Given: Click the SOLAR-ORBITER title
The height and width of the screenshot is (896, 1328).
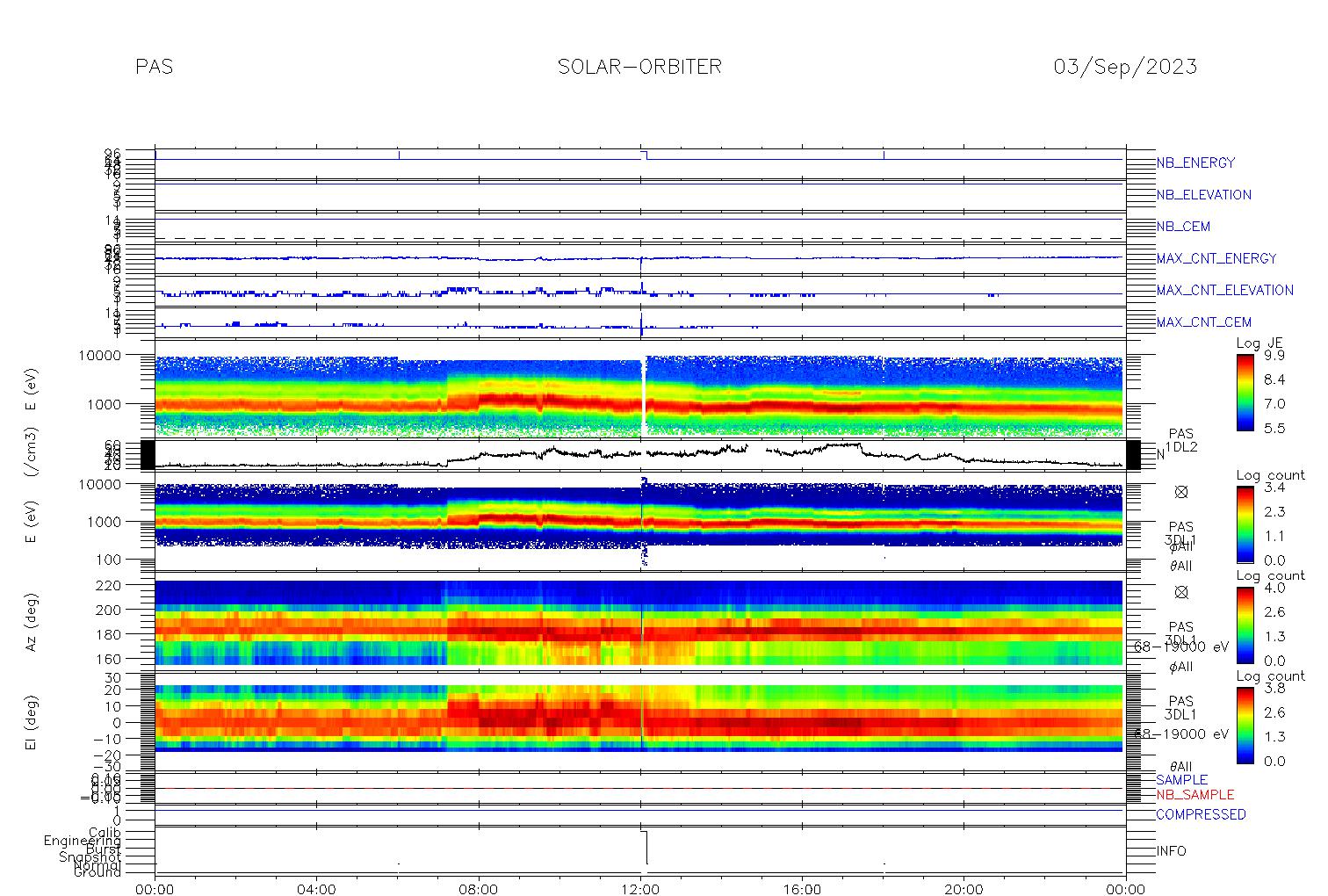Looking at the screenshot, I should 639,67.
